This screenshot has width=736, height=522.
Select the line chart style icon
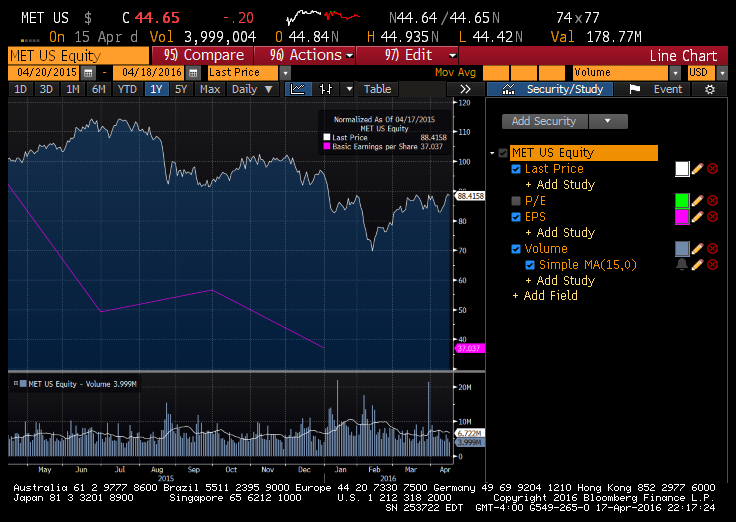tap(298, 89)
